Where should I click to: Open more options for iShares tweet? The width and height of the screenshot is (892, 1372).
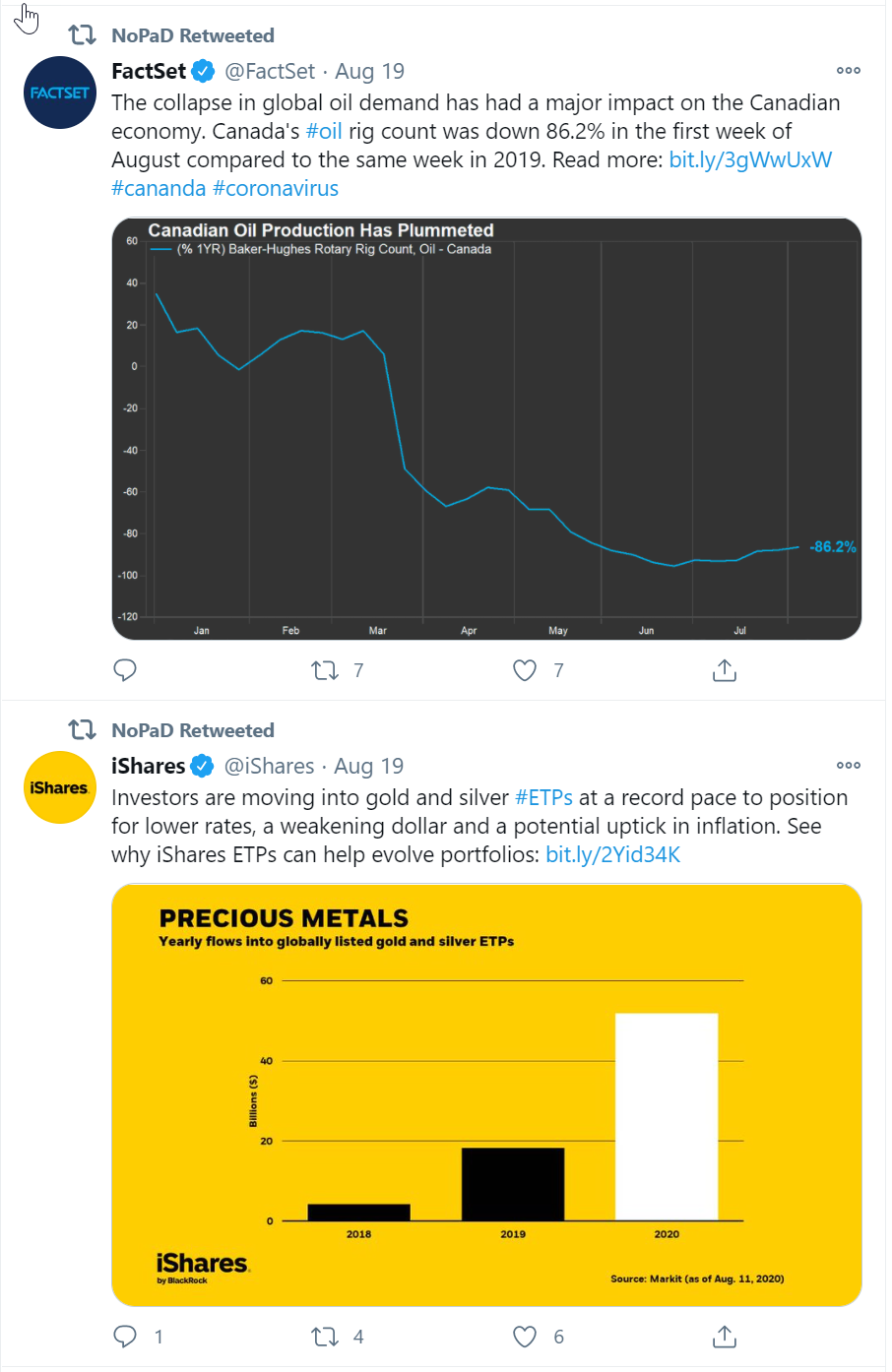click(848, 766)
